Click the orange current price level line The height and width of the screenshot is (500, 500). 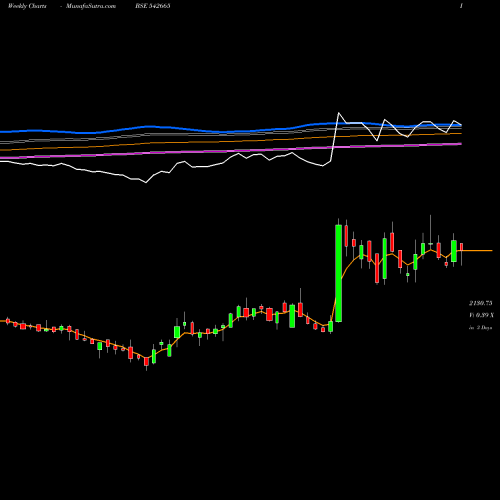click(477, 250)
